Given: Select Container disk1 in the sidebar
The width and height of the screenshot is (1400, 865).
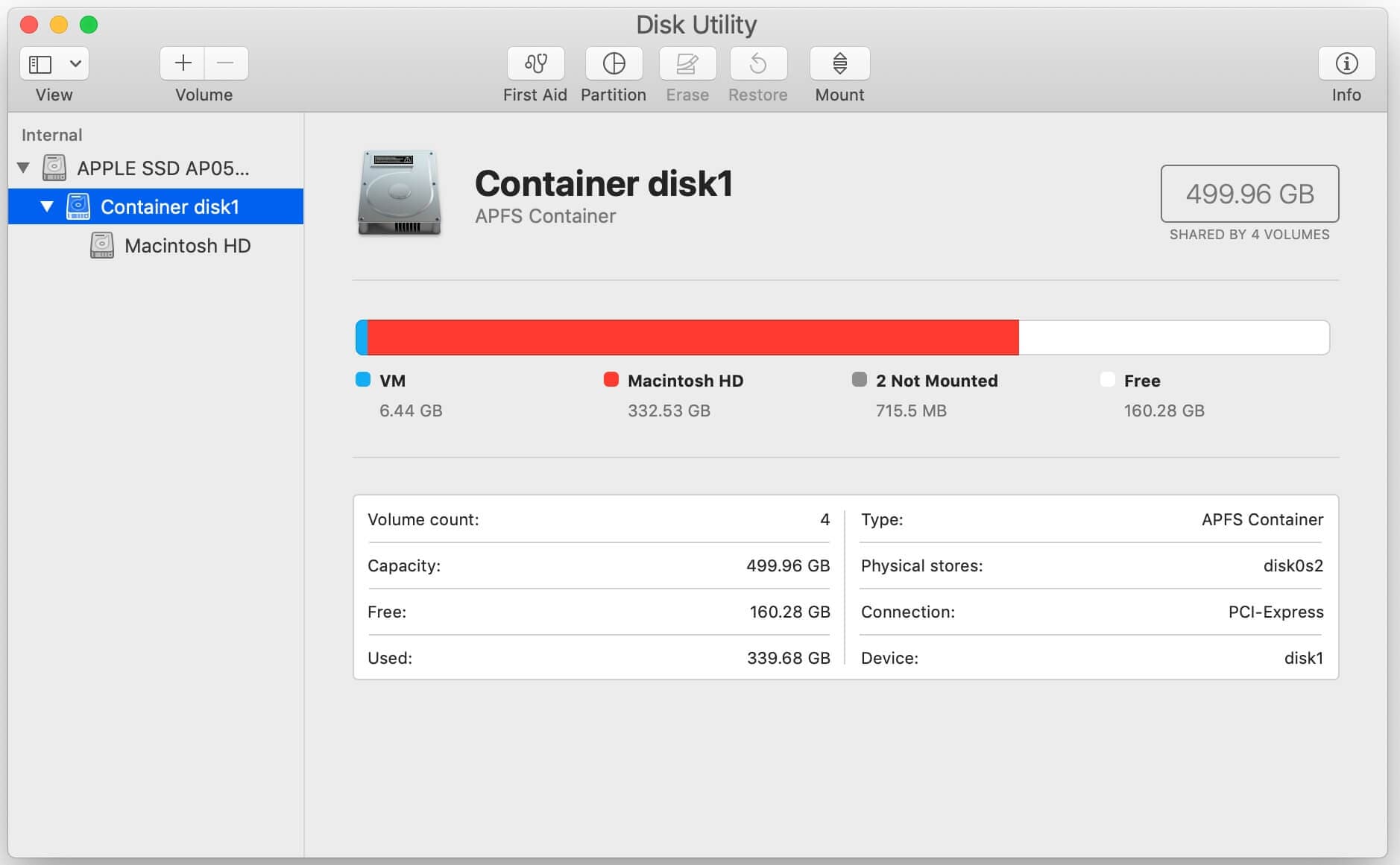Looking at the screenshot, I should tap(169, 206).
